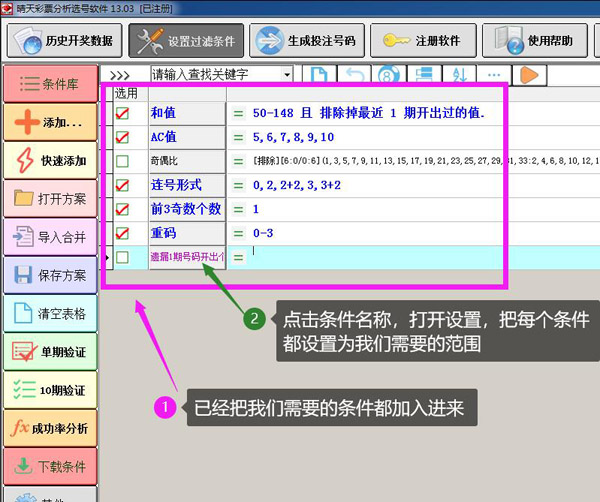Click the 快速添加 button

coord(50,160)
